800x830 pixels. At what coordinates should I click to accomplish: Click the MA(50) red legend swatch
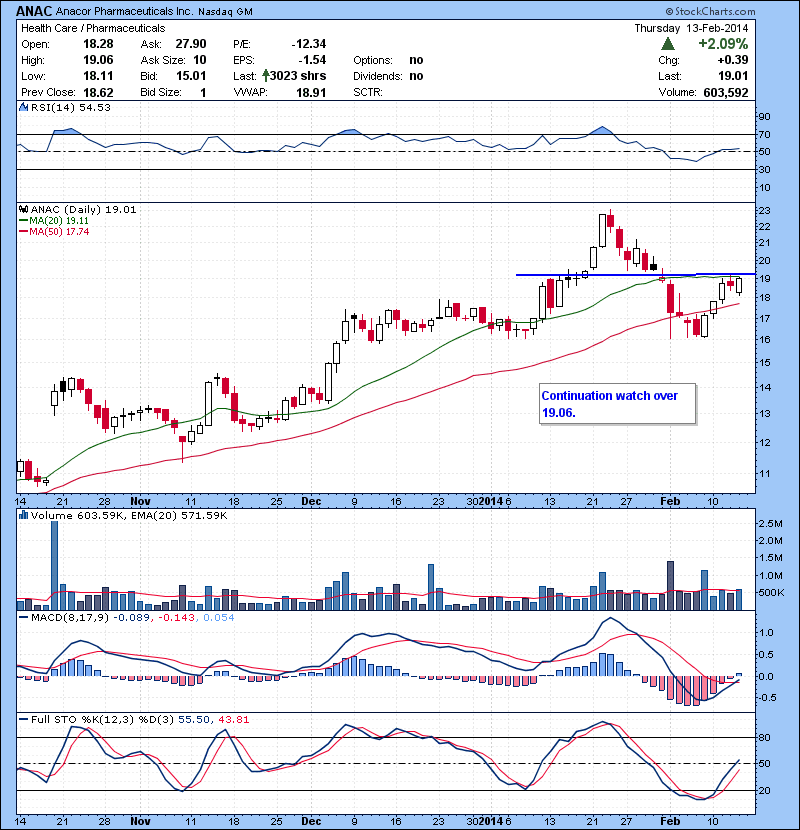click(x=23, y=232)
